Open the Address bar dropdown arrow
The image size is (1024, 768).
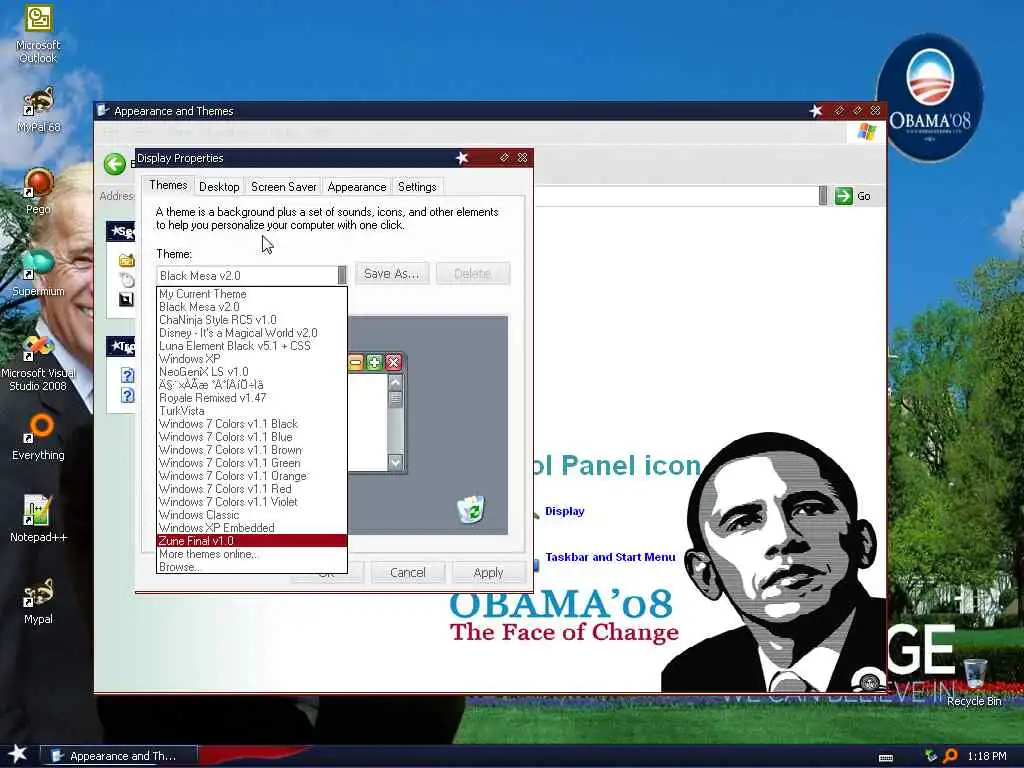[823, 196]
